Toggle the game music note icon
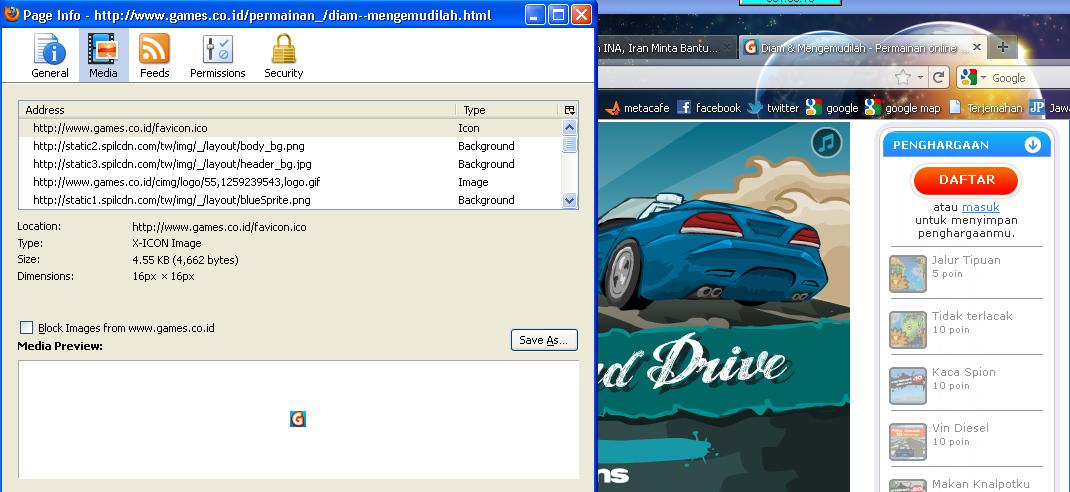The image size is (1070, 492). pos(827,143)
